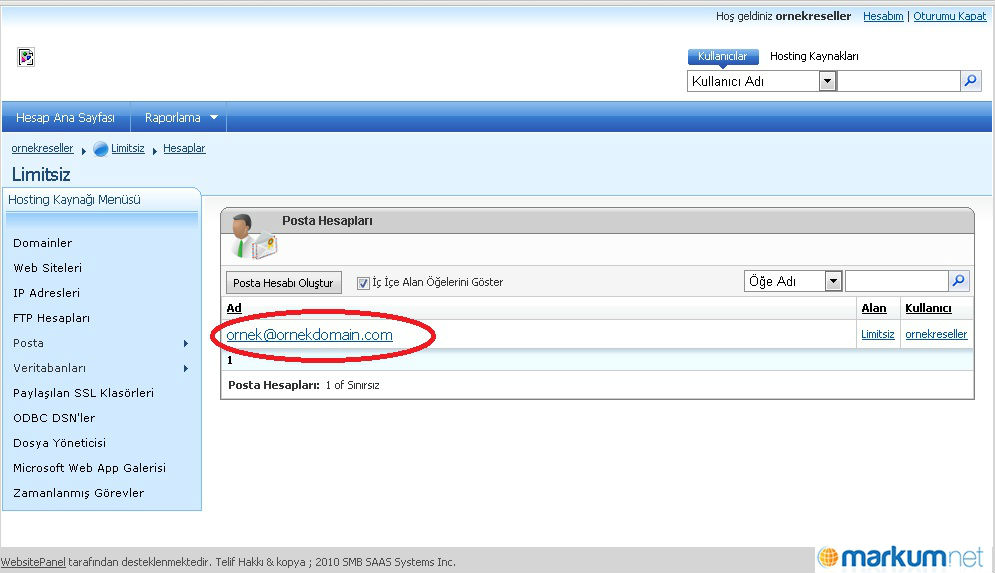Screen dimensions: 995x573
Task: Click the Posta Hesapları panel title
Action: 327,221
